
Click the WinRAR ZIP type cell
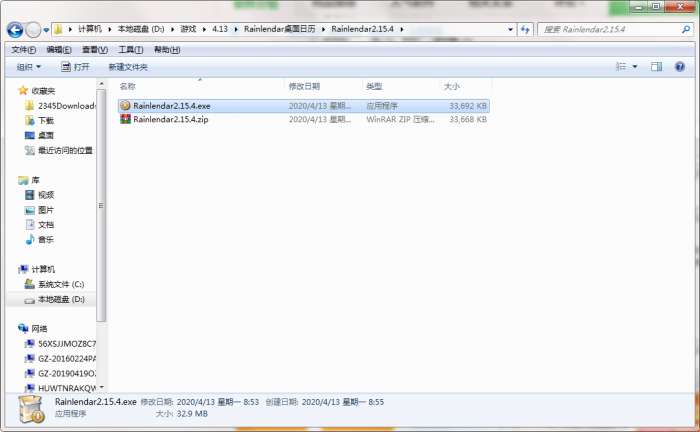pyautogui.click(x=400, y=119)
